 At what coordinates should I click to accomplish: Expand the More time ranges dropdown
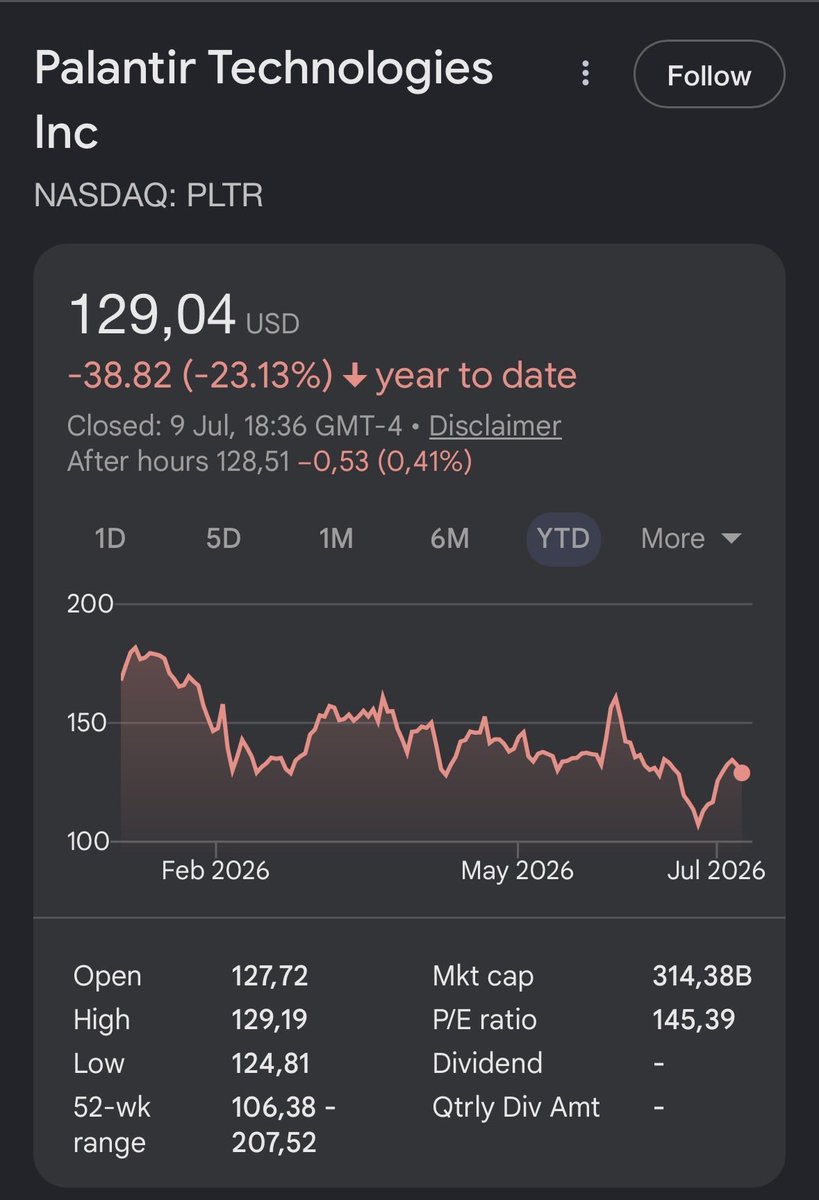(x=691, y=538)
